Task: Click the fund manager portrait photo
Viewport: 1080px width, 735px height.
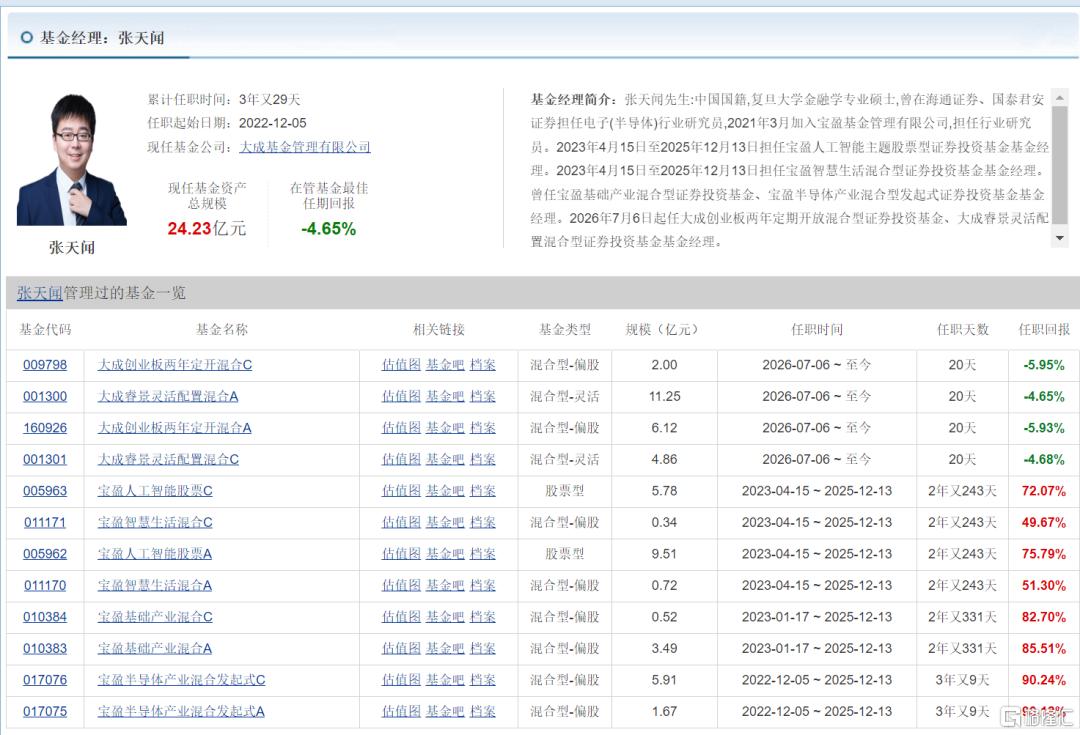Action: [72, 160]
